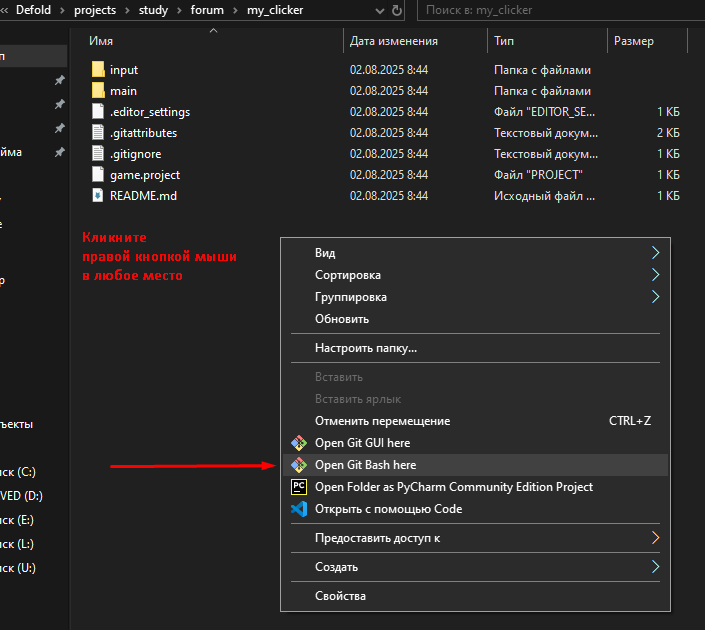
Task: Select Настроить папку... menu entry
Action: click(365, 348)
